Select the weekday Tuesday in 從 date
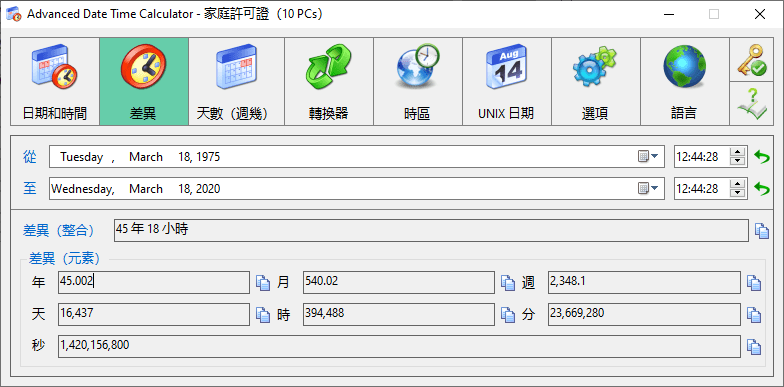The height and width of the screenshot is (387, 784). coord(82,157)
